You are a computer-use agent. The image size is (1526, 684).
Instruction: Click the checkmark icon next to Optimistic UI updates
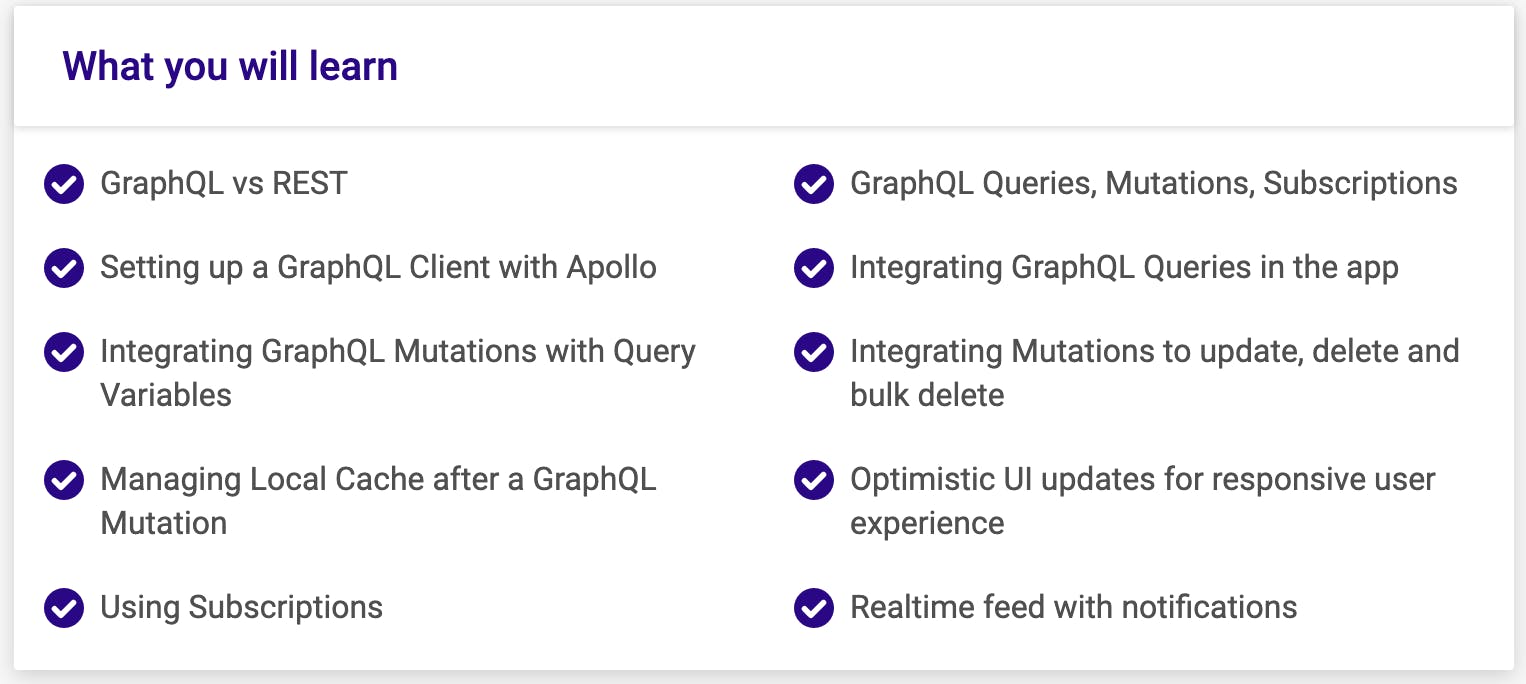click(814, 480)
